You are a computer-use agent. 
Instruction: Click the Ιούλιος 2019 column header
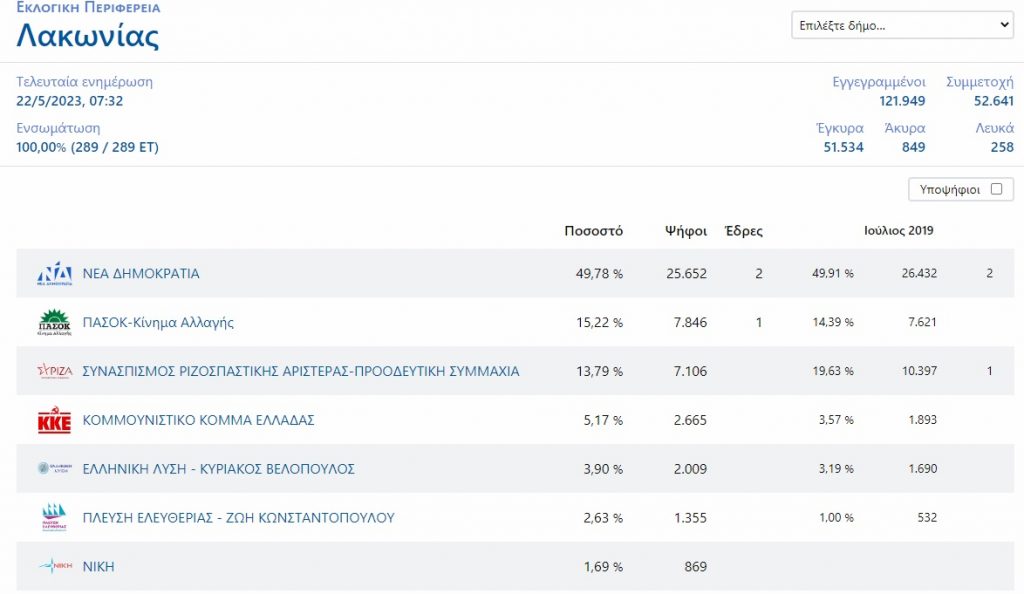pyautogui.click(x=898, y=231)
